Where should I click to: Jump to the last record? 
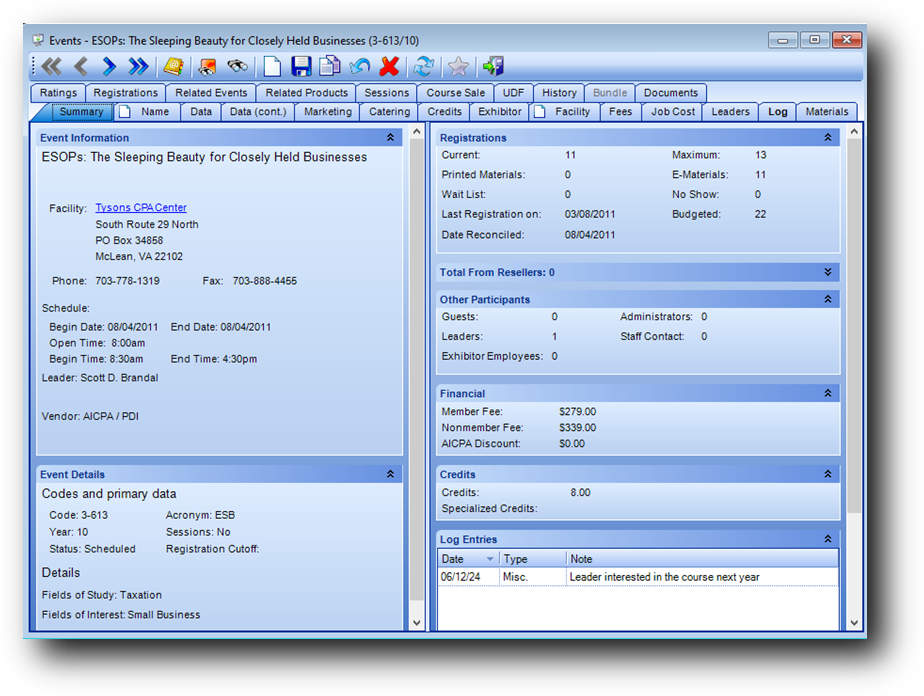139,67
